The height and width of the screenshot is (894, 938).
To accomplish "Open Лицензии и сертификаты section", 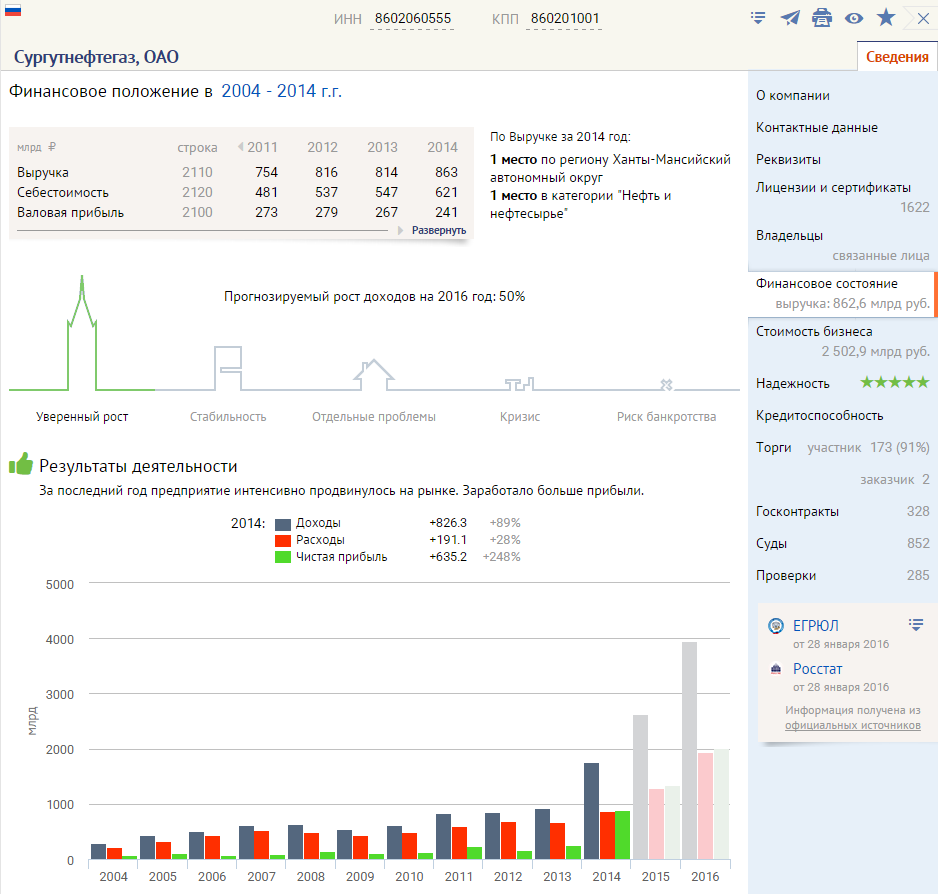I will pos(833,187).
